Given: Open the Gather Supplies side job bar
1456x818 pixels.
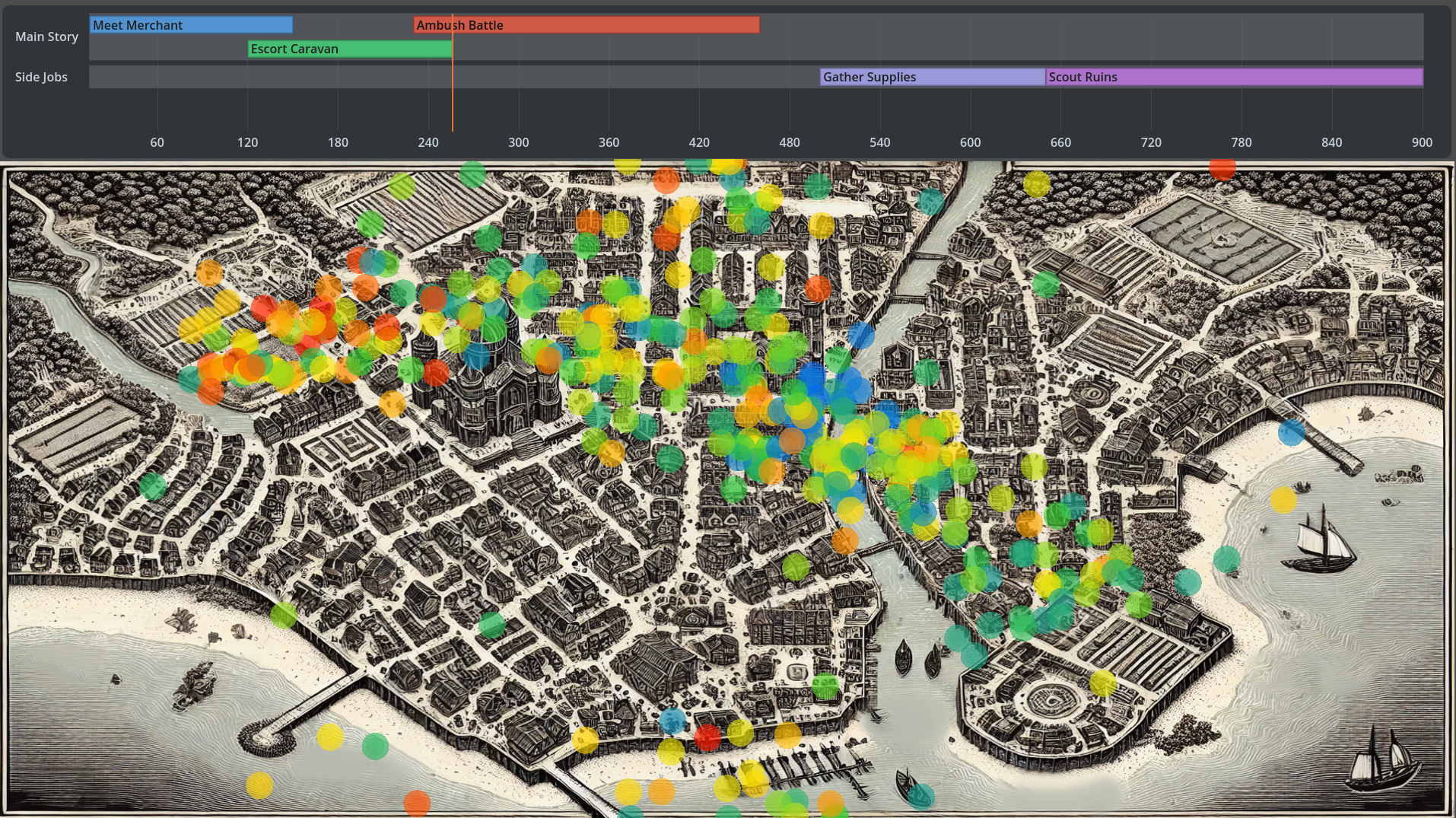Looking at the screenshot, I should 932,77.
